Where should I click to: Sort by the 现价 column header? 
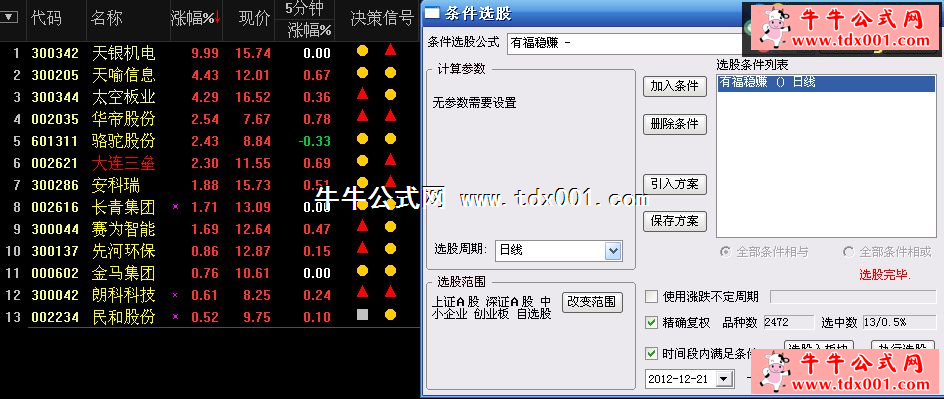tap(254, 19)
